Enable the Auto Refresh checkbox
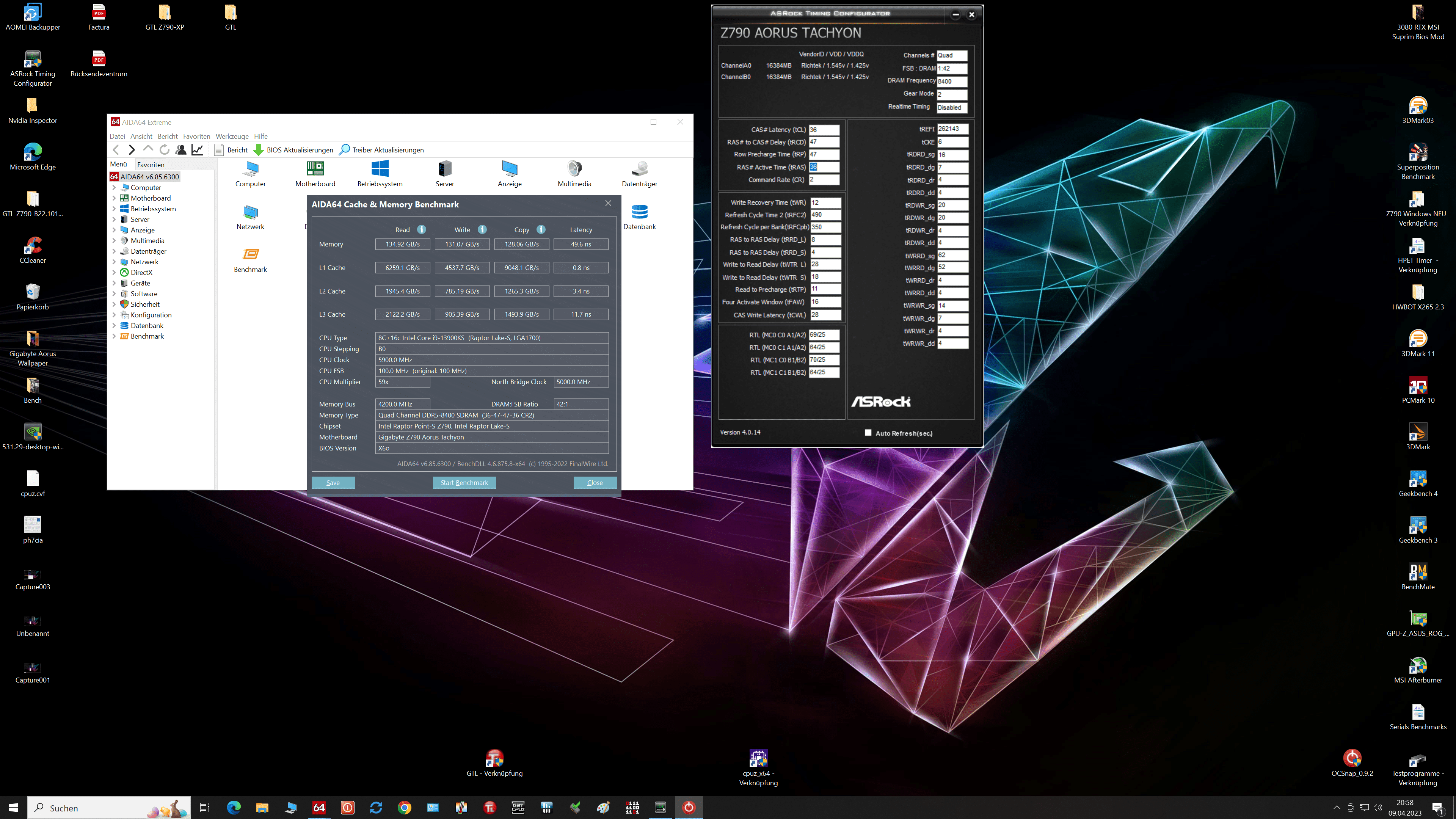 click(x=868, y=433)
